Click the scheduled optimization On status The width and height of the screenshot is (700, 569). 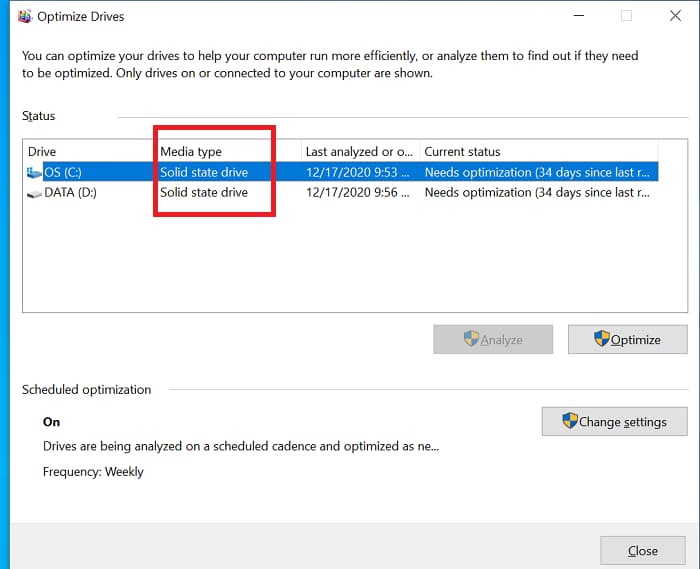click(x=51, y=422)
